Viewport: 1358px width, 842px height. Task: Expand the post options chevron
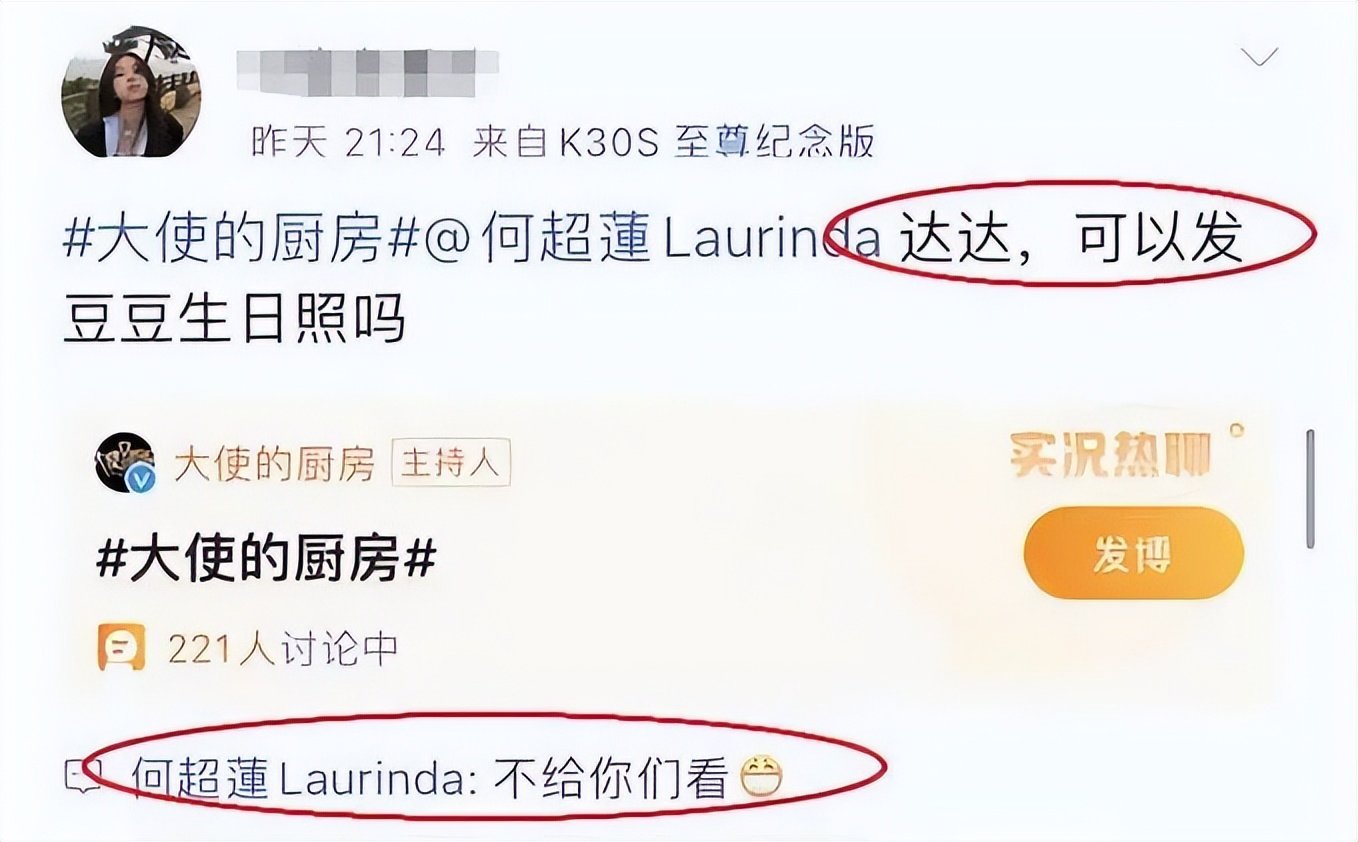click(1258, 57)
